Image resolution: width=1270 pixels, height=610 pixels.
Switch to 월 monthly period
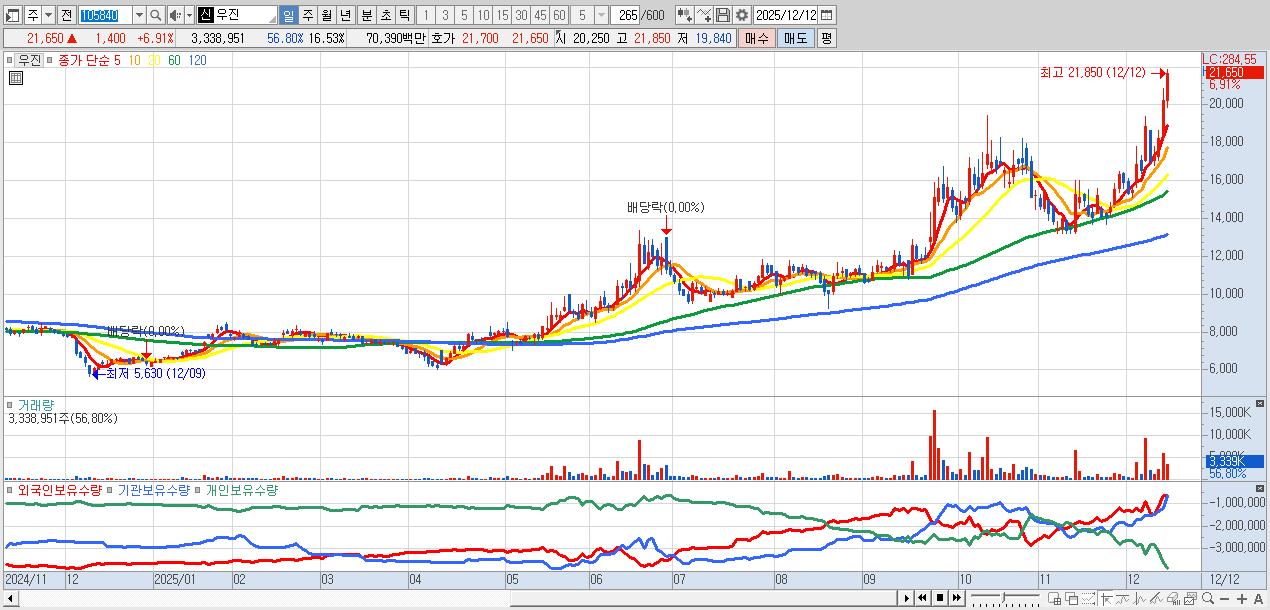coord(326,15)
